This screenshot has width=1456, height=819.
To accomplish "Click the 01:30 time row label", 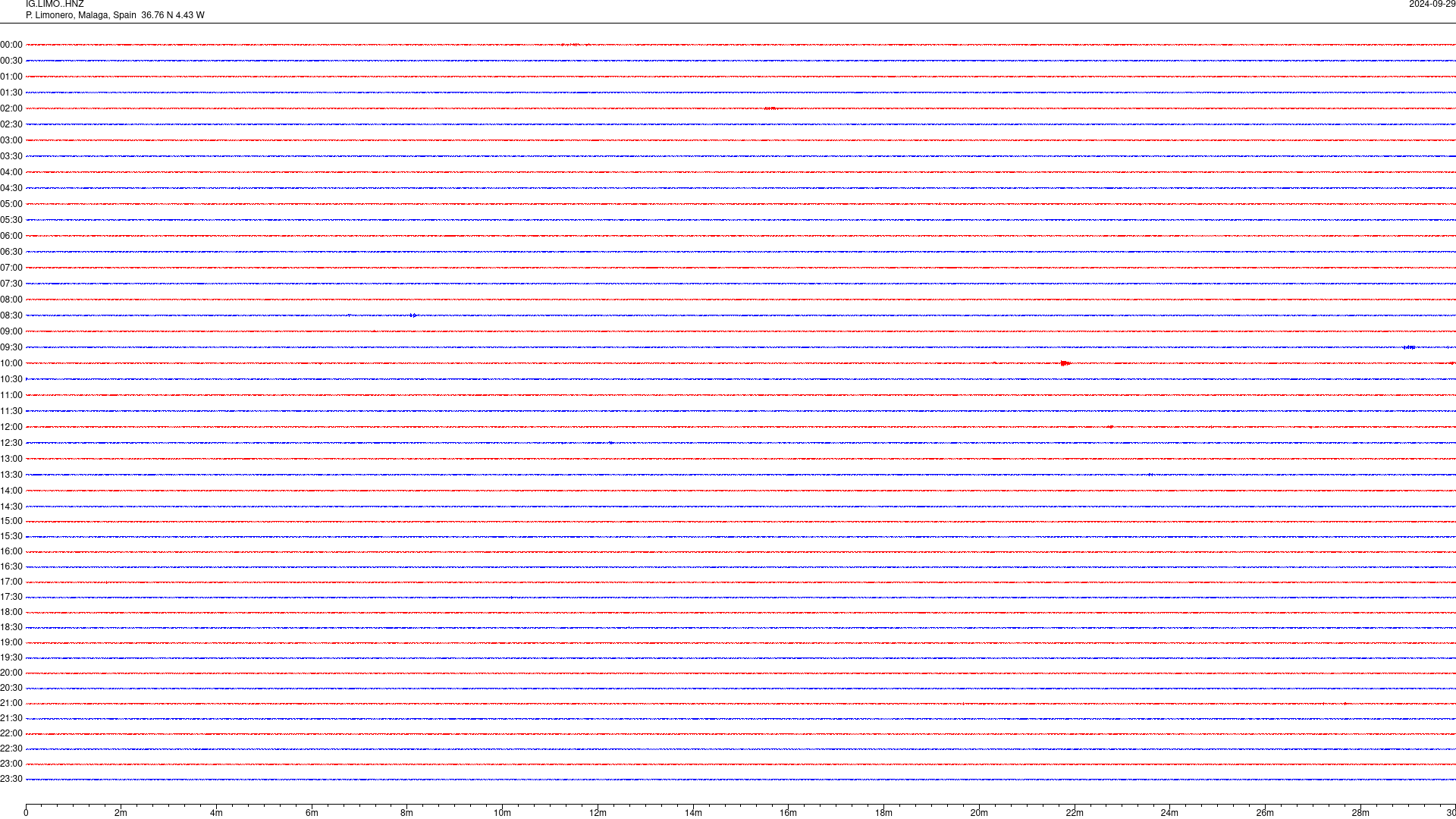I will (x=11, y=93).
